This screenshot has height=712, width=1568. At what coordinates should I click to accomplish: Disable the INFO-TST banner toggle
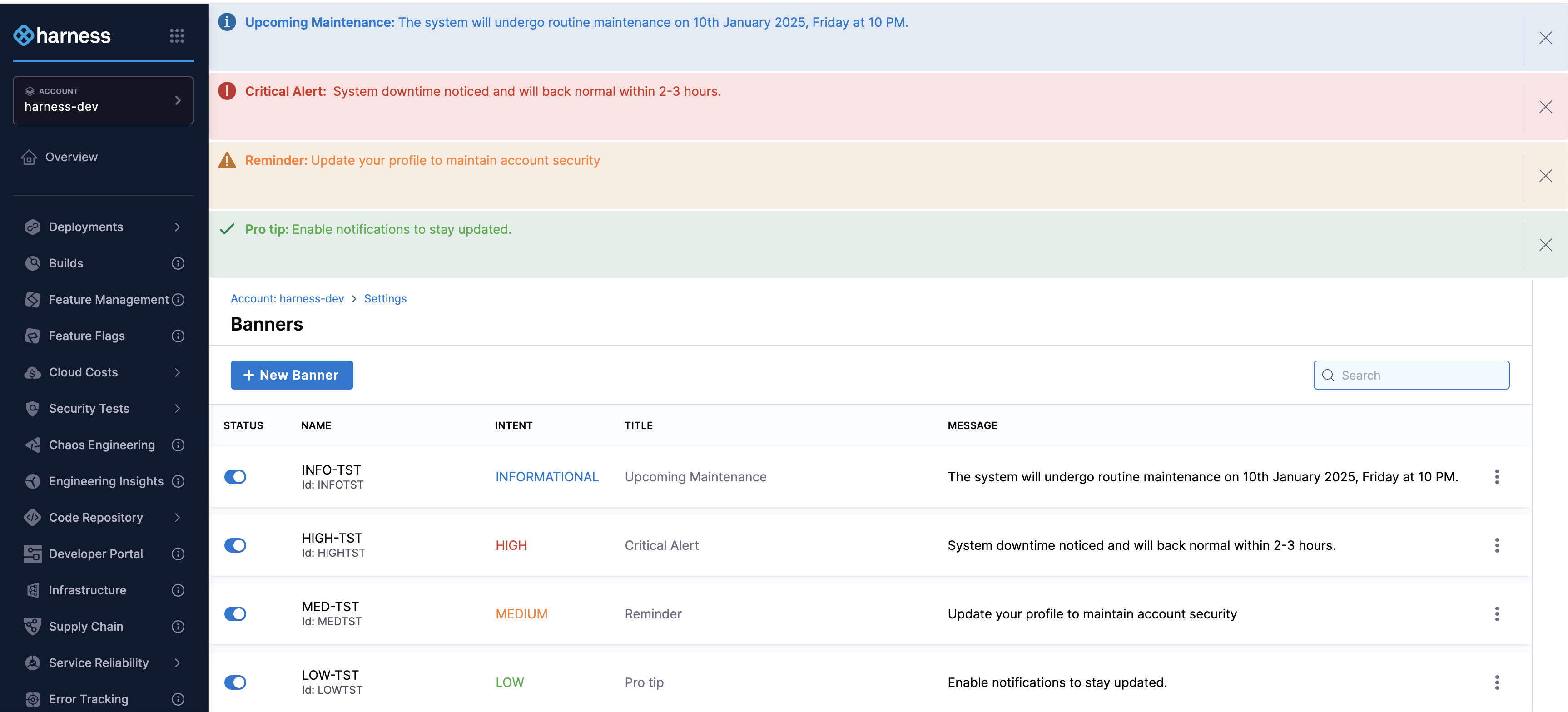tap(235, 477)
